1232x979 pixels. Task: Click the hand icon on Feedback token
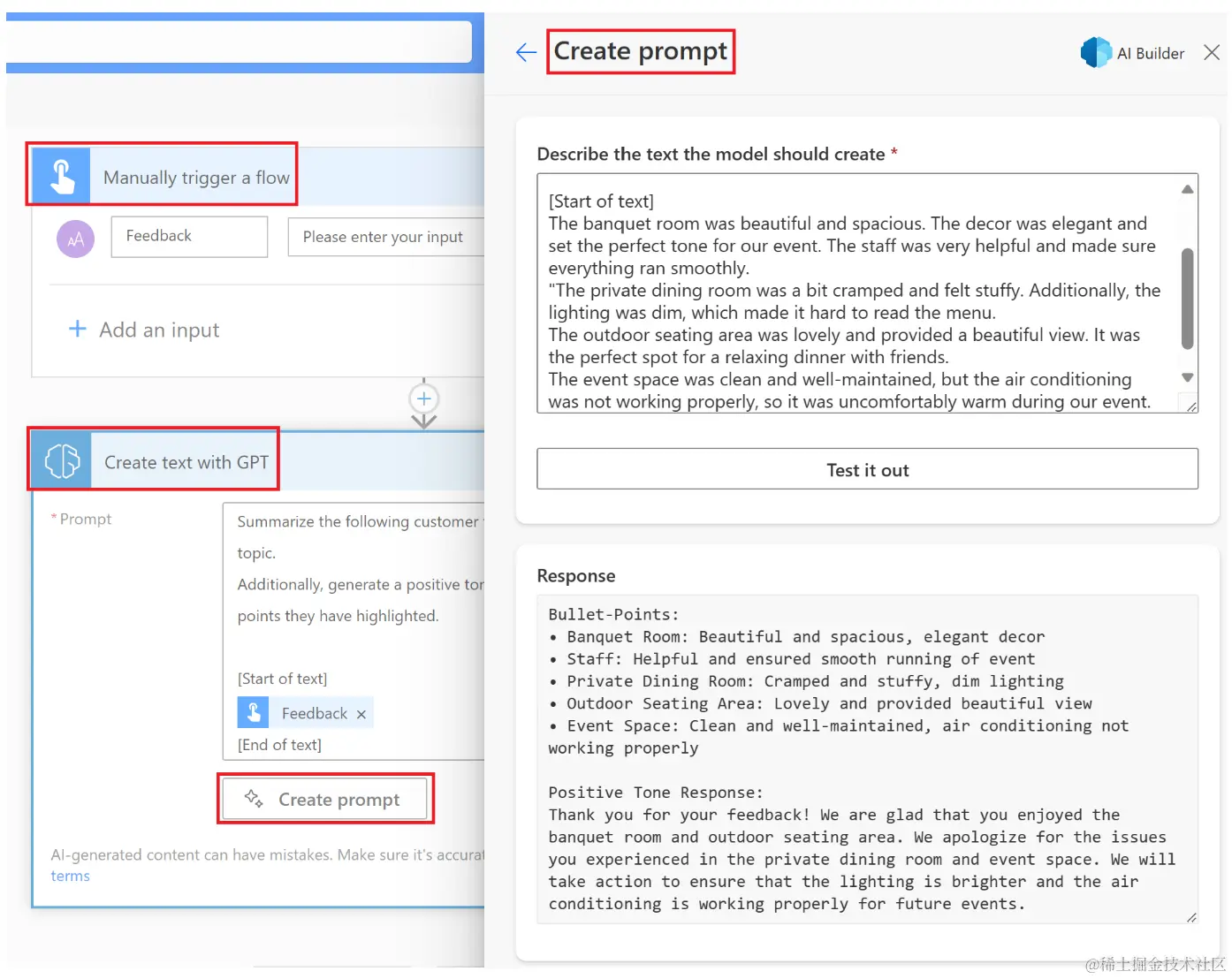coord(254,712)
